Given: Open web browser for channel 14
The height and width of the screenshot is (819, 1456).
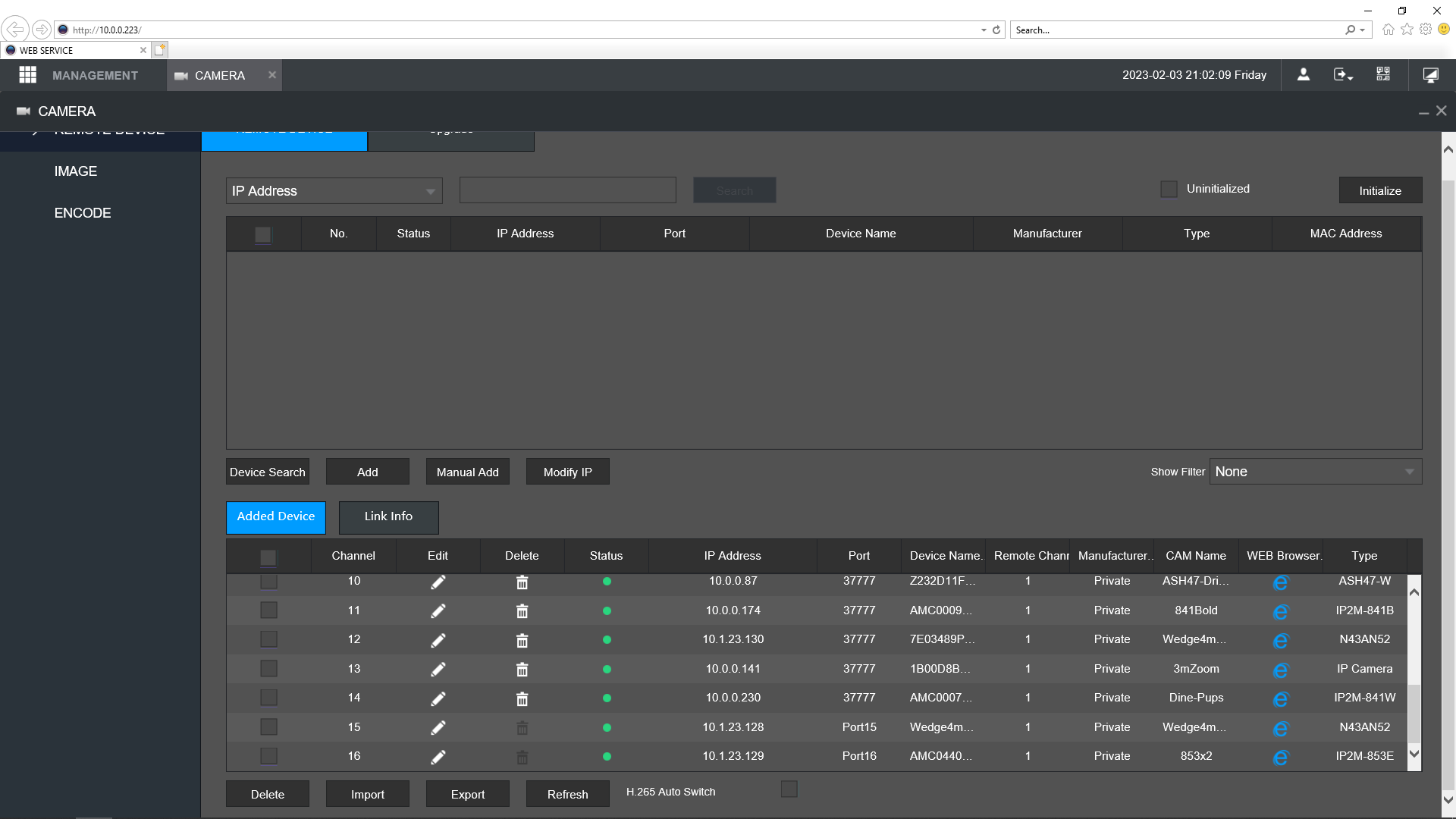Looking at the screenshot, I should click(1280, 699).
